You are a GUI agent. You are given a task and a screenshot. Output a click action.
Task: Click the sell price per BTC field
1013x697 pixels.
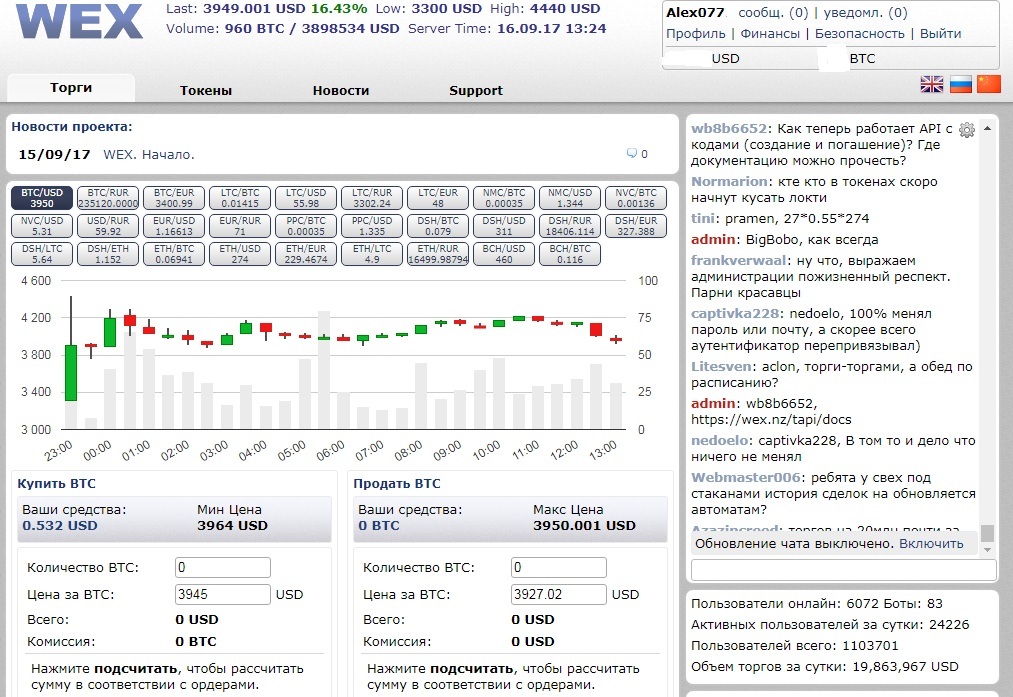[x=558, y=594]
